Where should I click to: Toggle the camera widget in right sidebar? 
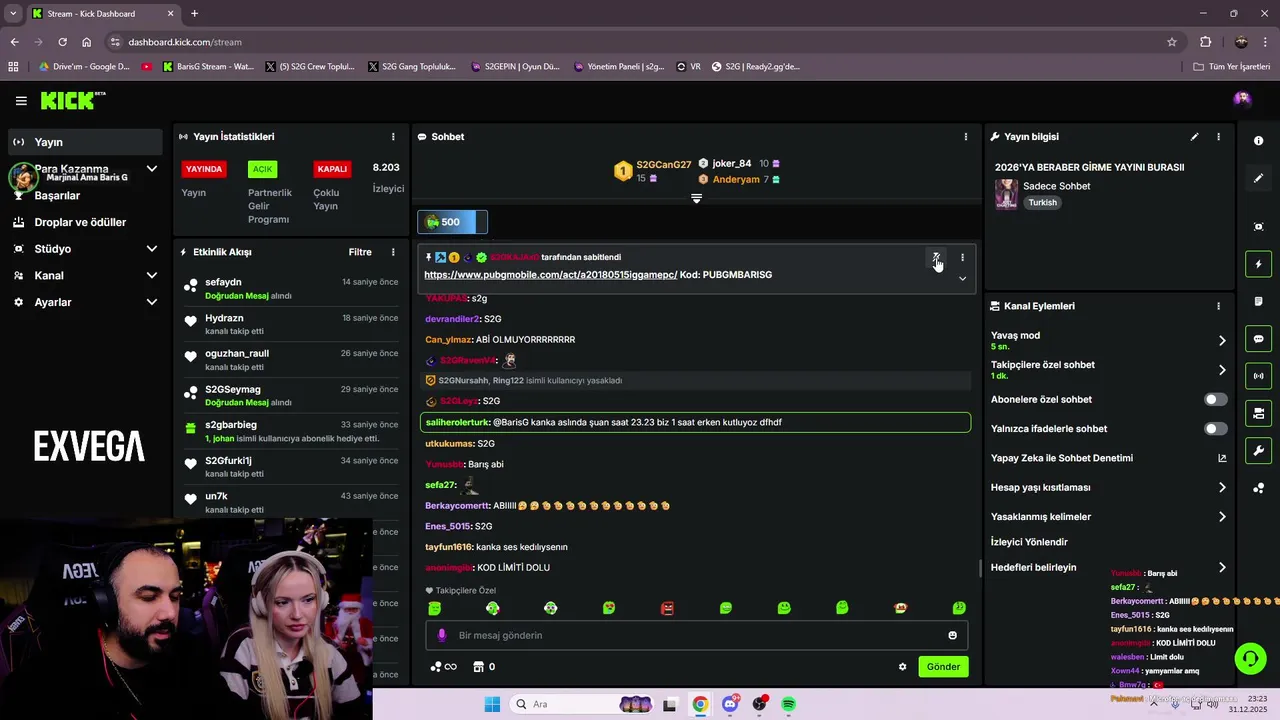click(x=1258, y=413)
